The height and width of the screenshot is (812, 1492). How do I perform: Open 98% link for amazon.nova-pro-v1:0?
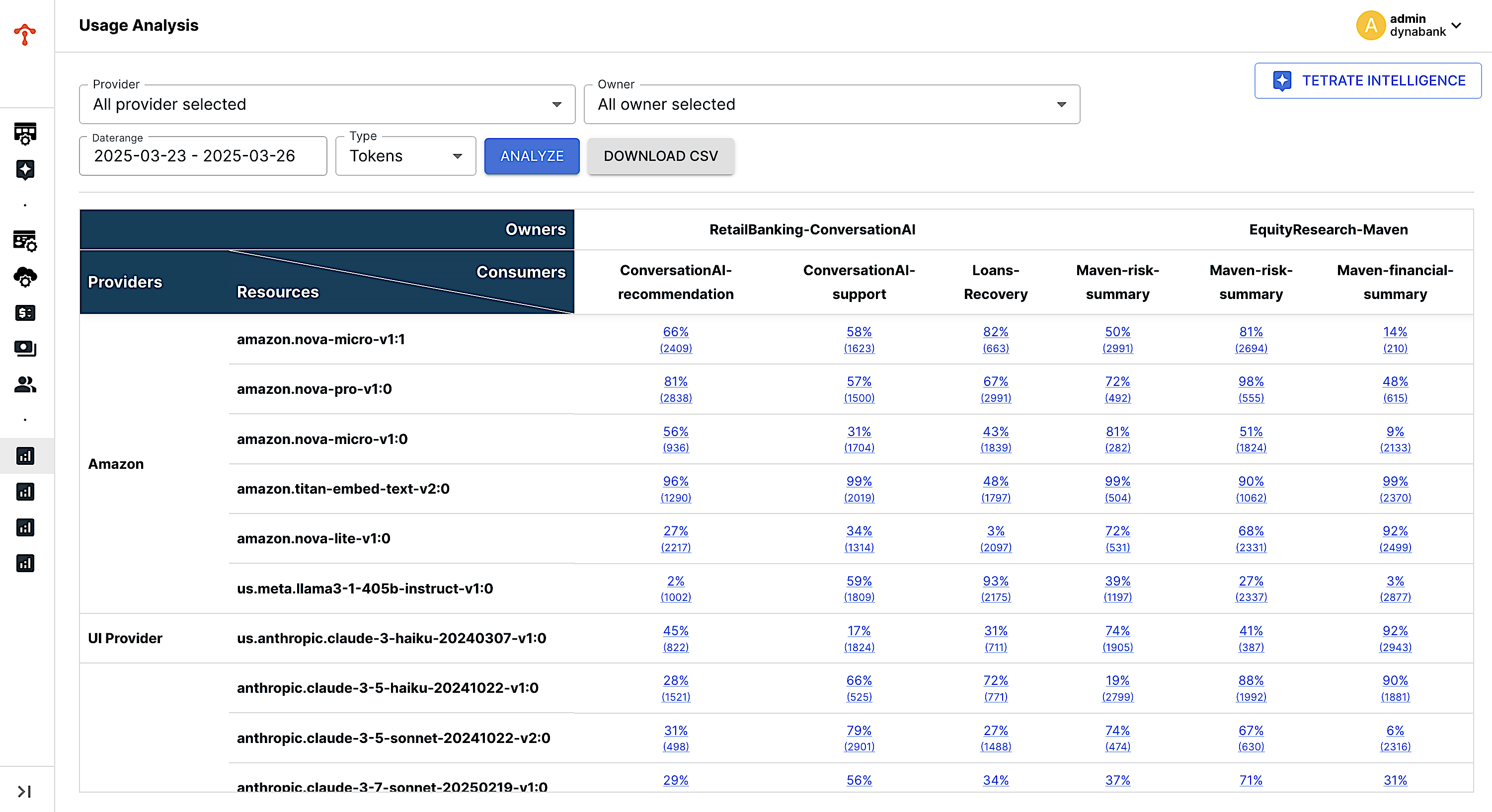(1251, 381)
